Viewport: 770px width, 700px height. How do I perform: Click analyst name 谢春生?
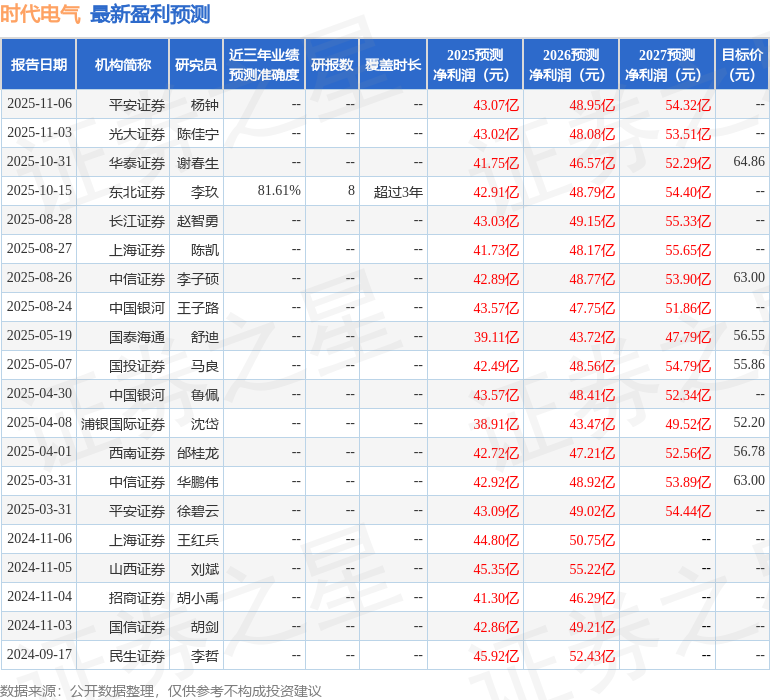pos(198,162)
